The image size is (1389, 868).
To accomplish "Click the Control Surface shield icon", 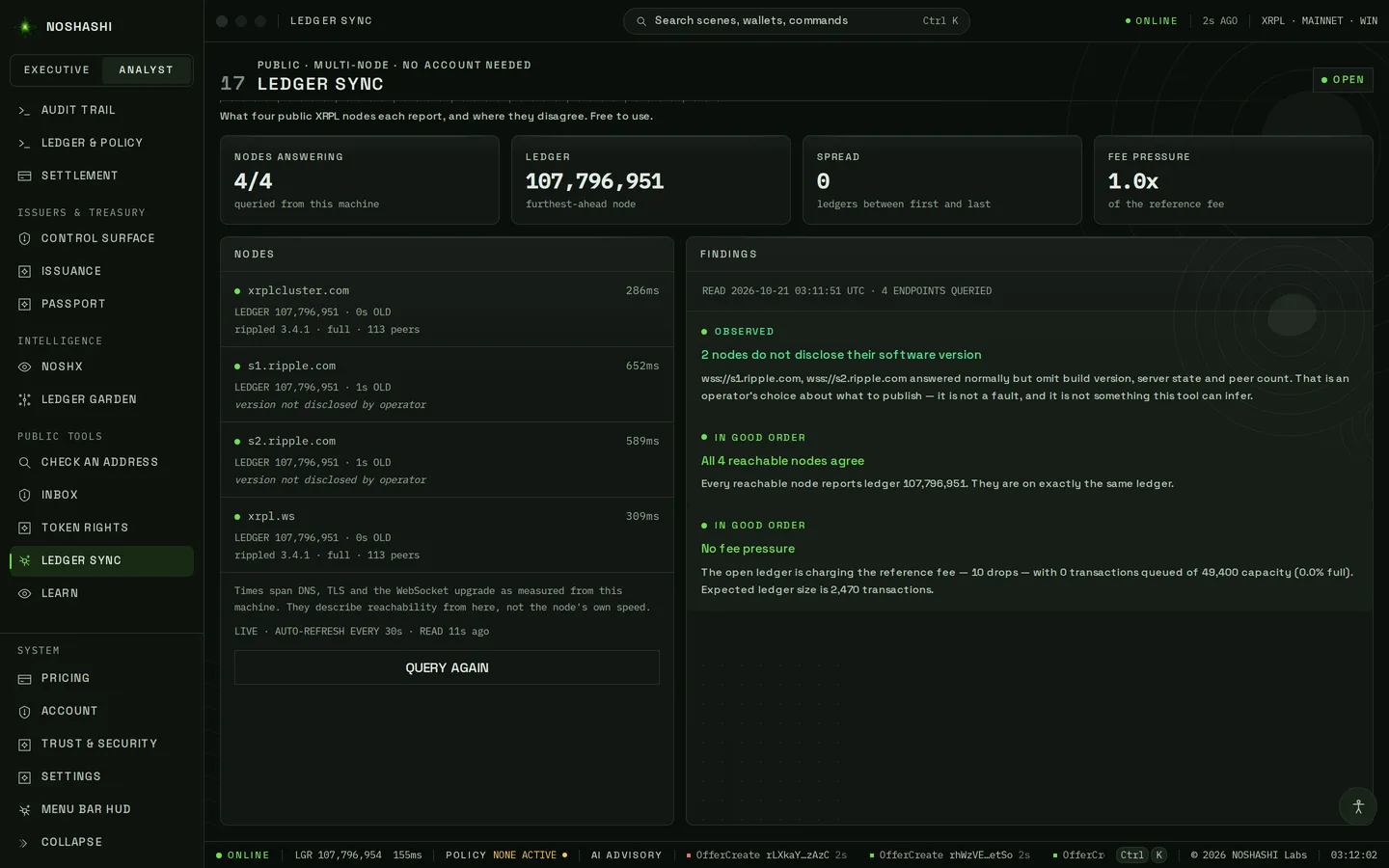I will click(25, 239).
